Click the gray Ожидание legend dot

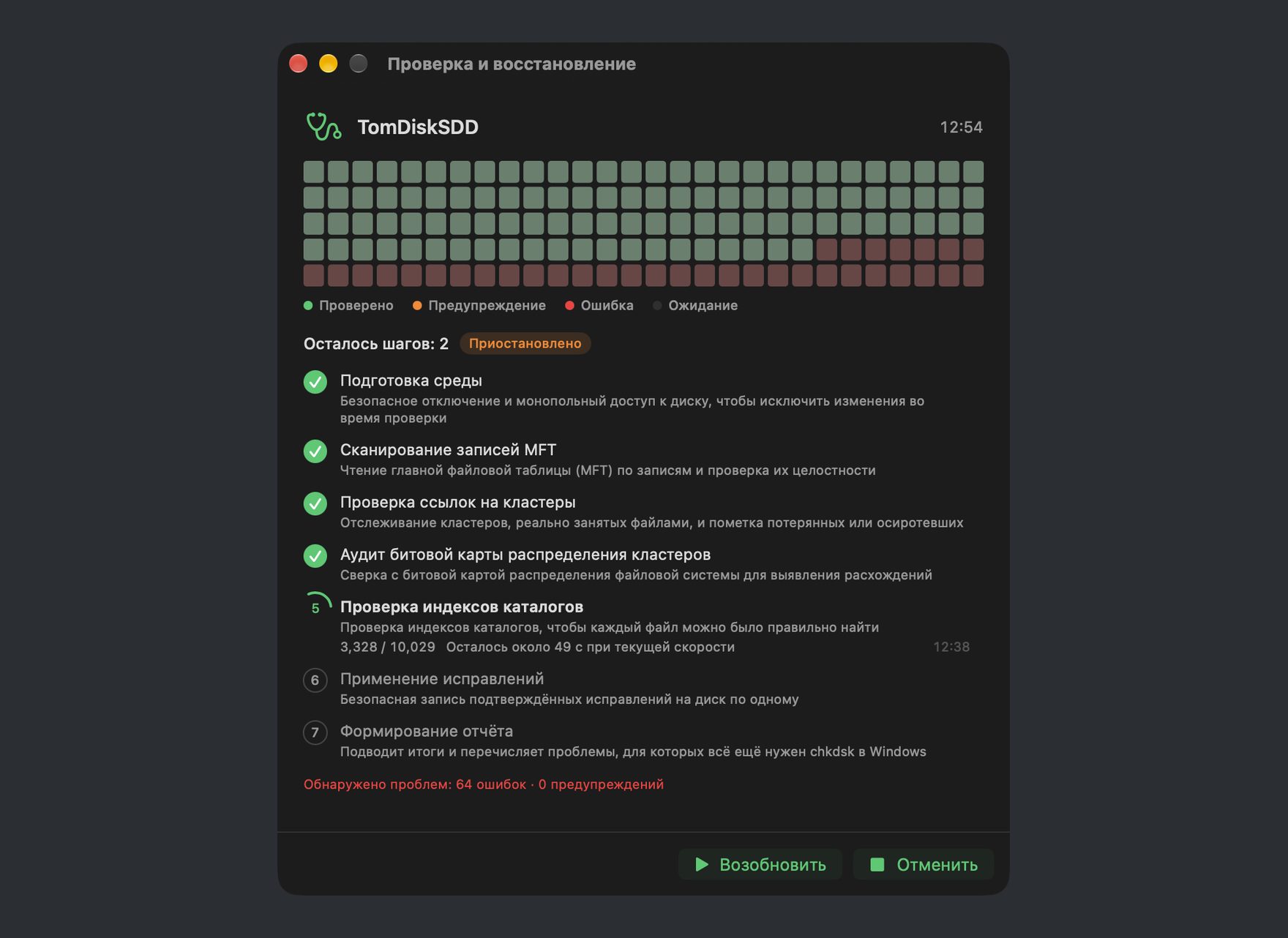tap(657, 306)
